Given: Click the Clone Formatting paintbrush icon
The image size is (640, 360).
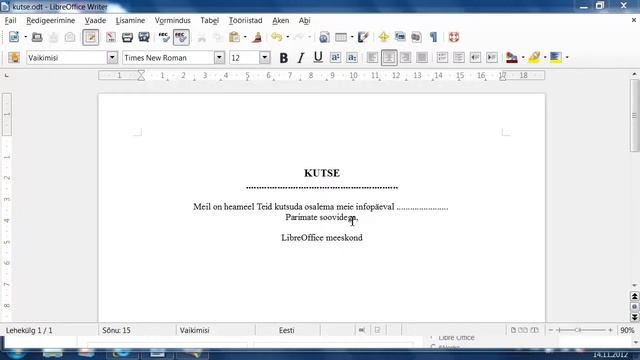Looking at the screenshot, I should pyautogui.click(x=257, y=37).
